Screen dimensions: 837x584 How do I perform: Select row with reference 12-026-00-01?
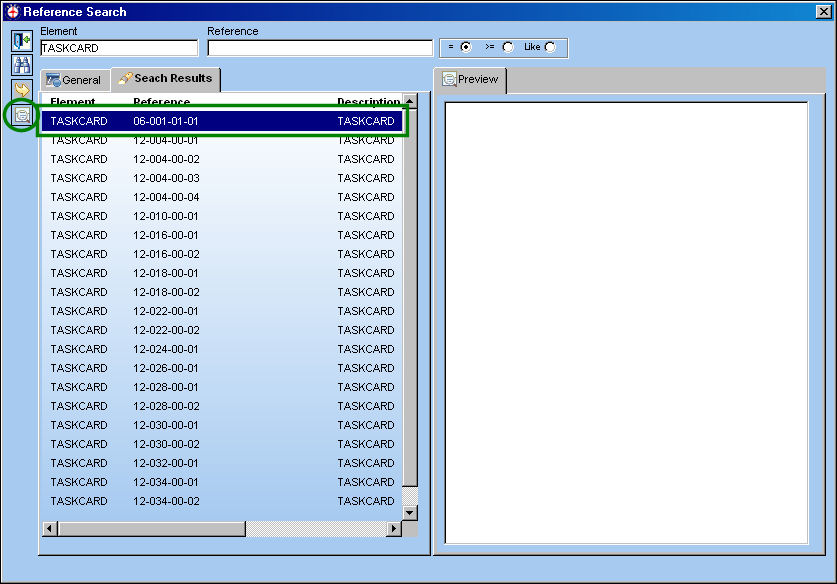[222, 368]
